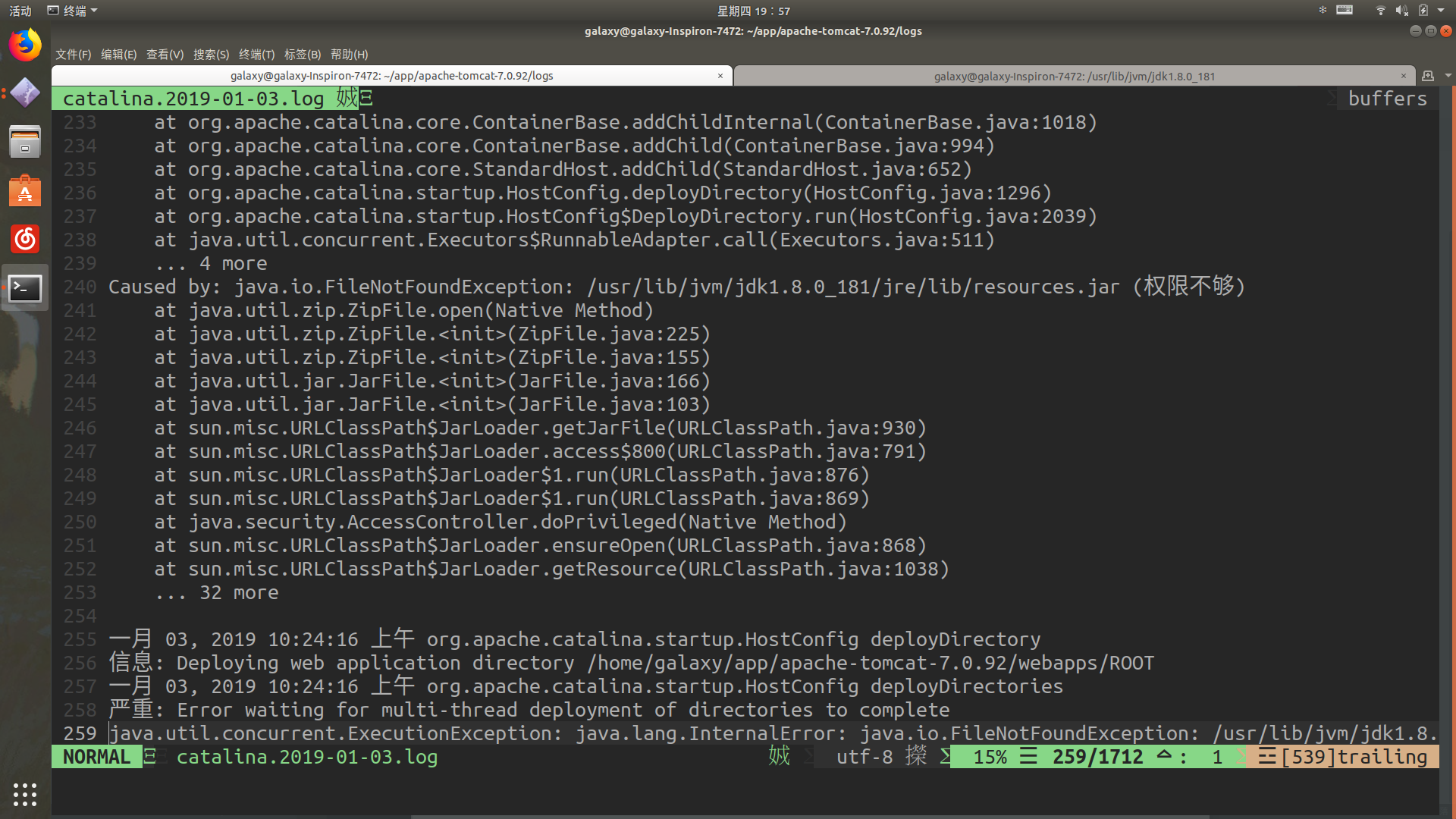Open the 搜索(S) menu
The width and height of the screenshot is (1456, 819).
point(211,55)
